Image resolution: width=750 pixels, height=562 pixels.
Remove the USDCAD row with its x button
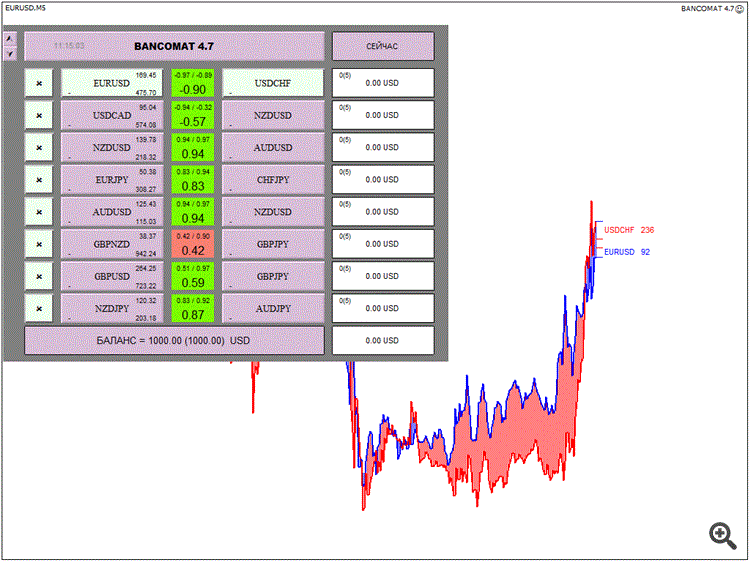click(x=39, y=115)
